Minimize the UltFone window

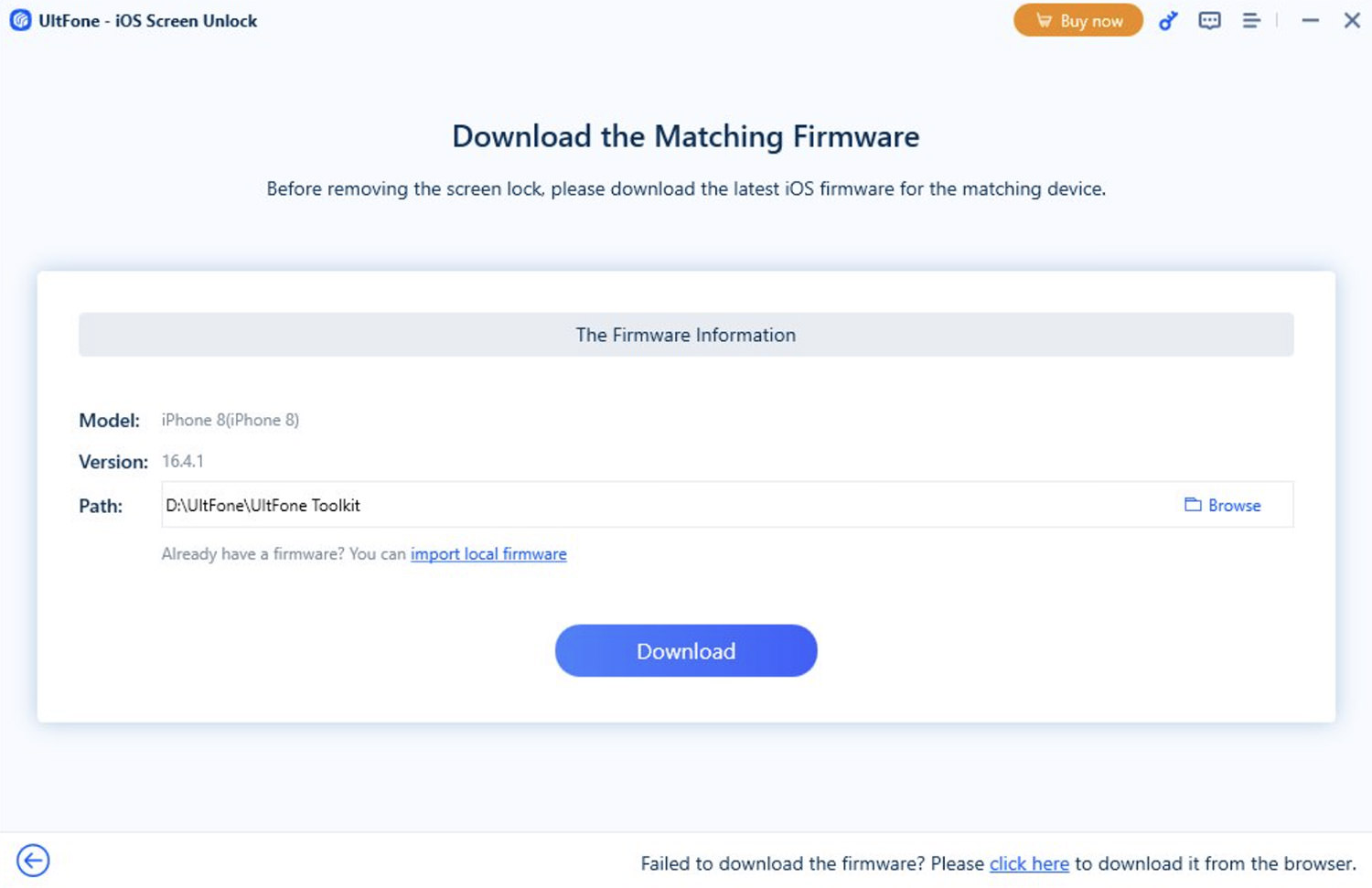point(1310,20)
